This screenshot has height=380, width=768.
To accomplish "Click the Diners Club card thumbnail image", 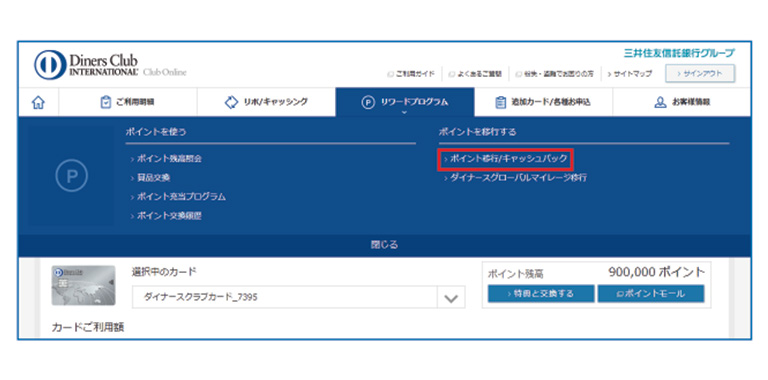I will pyautogui.click(x=83, y=285).
